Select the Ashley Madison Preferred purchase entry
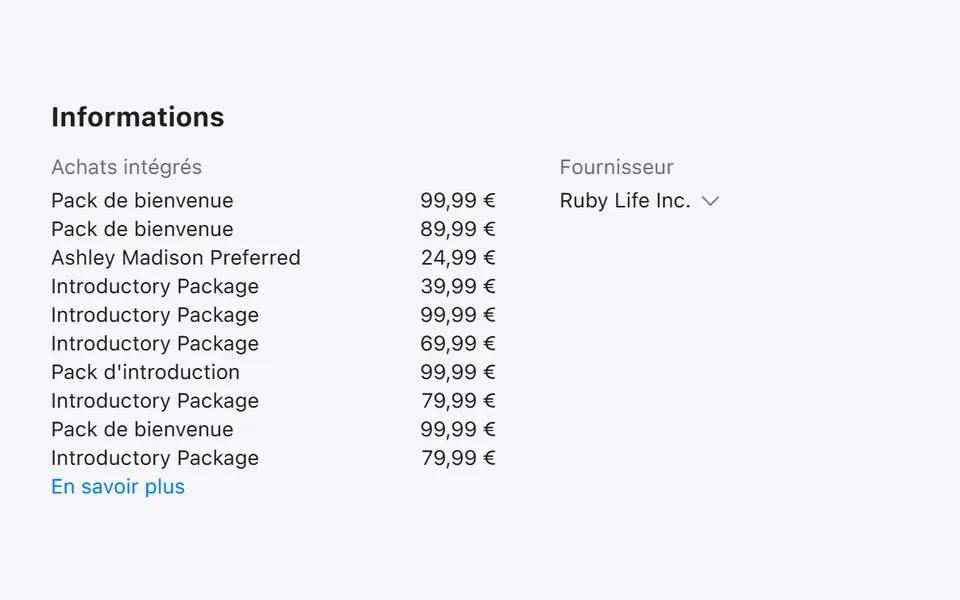The height and width of the screenshot is (600, 960). click(176, 258)
